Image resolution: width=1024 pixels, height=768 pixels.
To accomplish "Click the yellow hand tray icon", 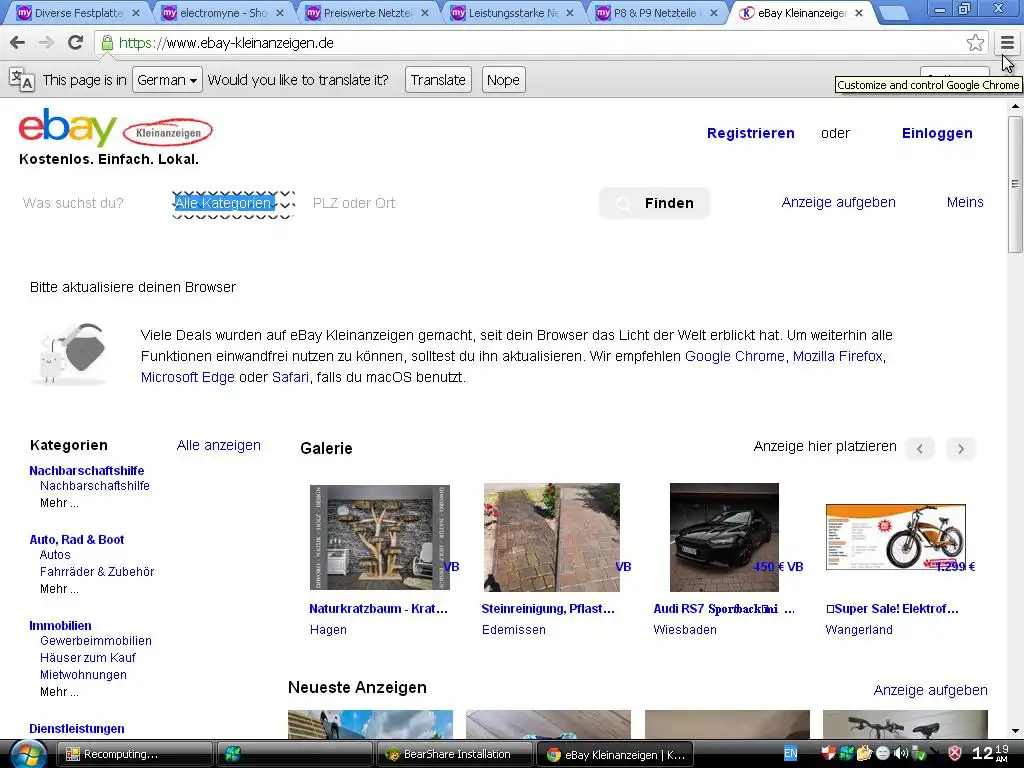I will 864,754.
